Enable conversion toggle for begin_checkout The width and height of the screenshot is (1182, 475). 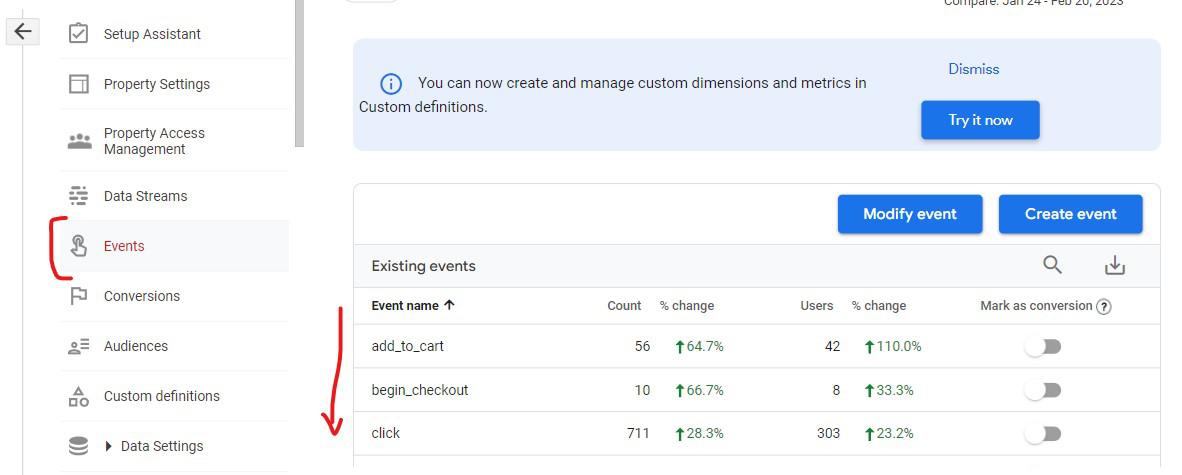click(1042, 390)
